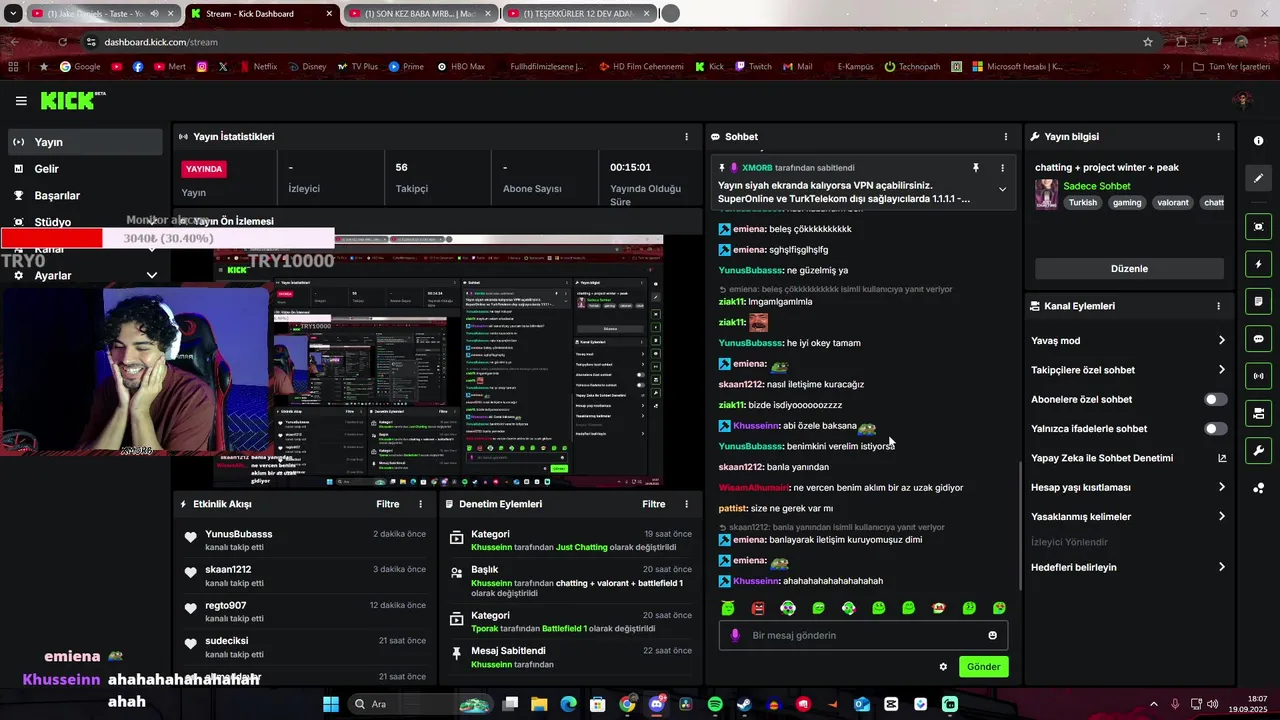Click the broadcast signal icon in the right rail
This screenshot has width=1280, height=720.
(1258, 376)
